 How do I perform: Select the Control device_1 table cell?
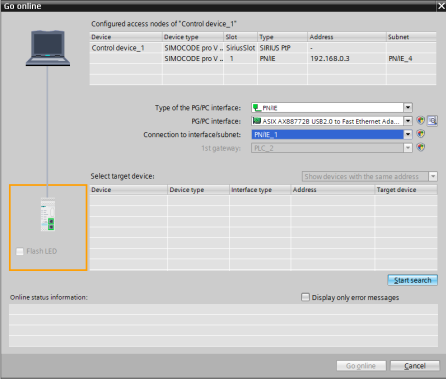click(126, 48)
